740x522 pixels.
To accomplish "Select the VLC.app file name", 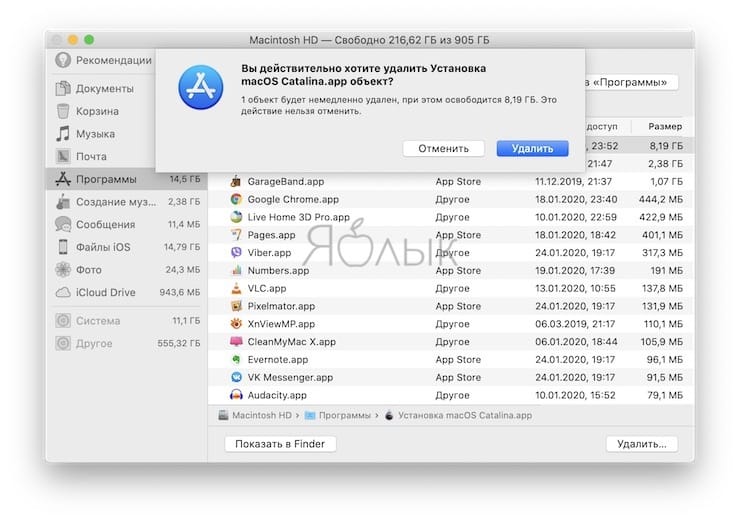I will (267, 288).
